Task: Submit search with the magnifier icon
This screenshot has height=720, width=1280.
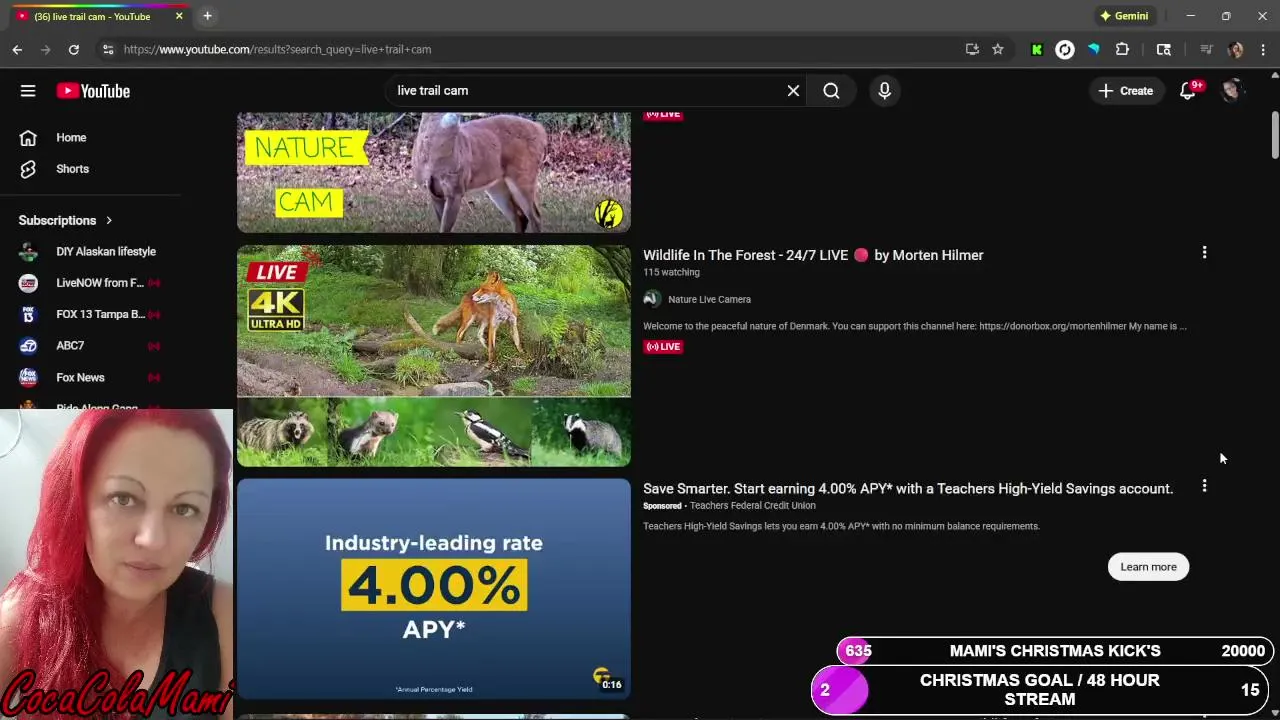Action: pyautogui.click(x=831, y=91)
